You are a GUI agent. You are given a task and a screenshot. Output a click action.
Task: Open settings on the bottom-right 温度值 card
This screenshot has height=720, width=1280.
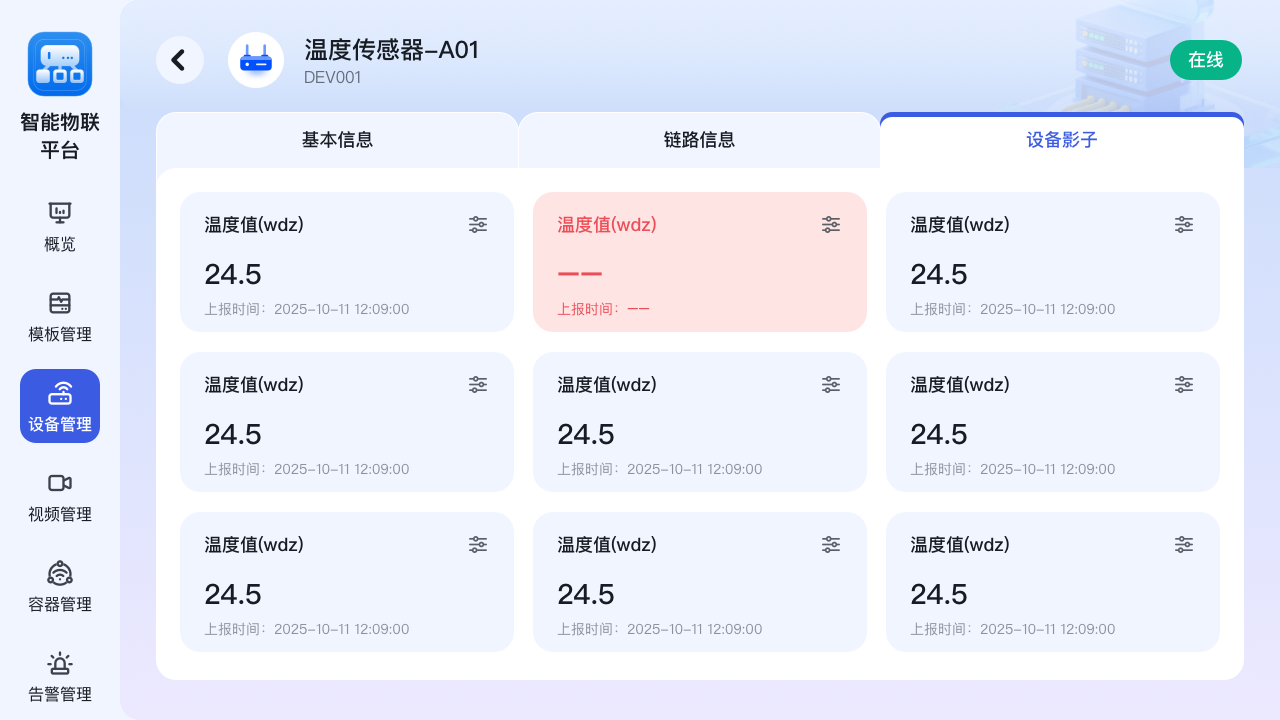coord(1184,544)
